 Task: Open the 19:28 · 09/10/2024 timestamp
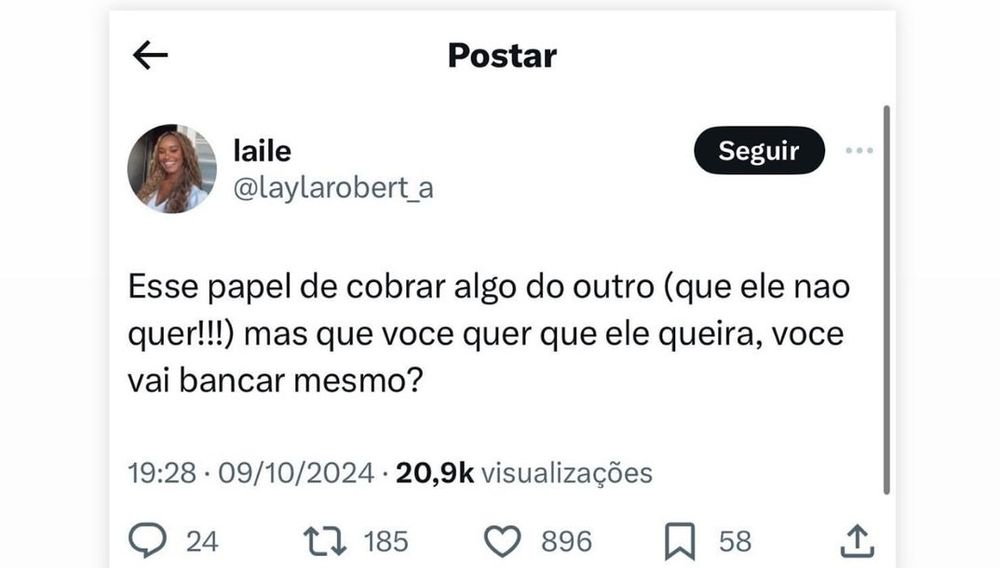251,473
